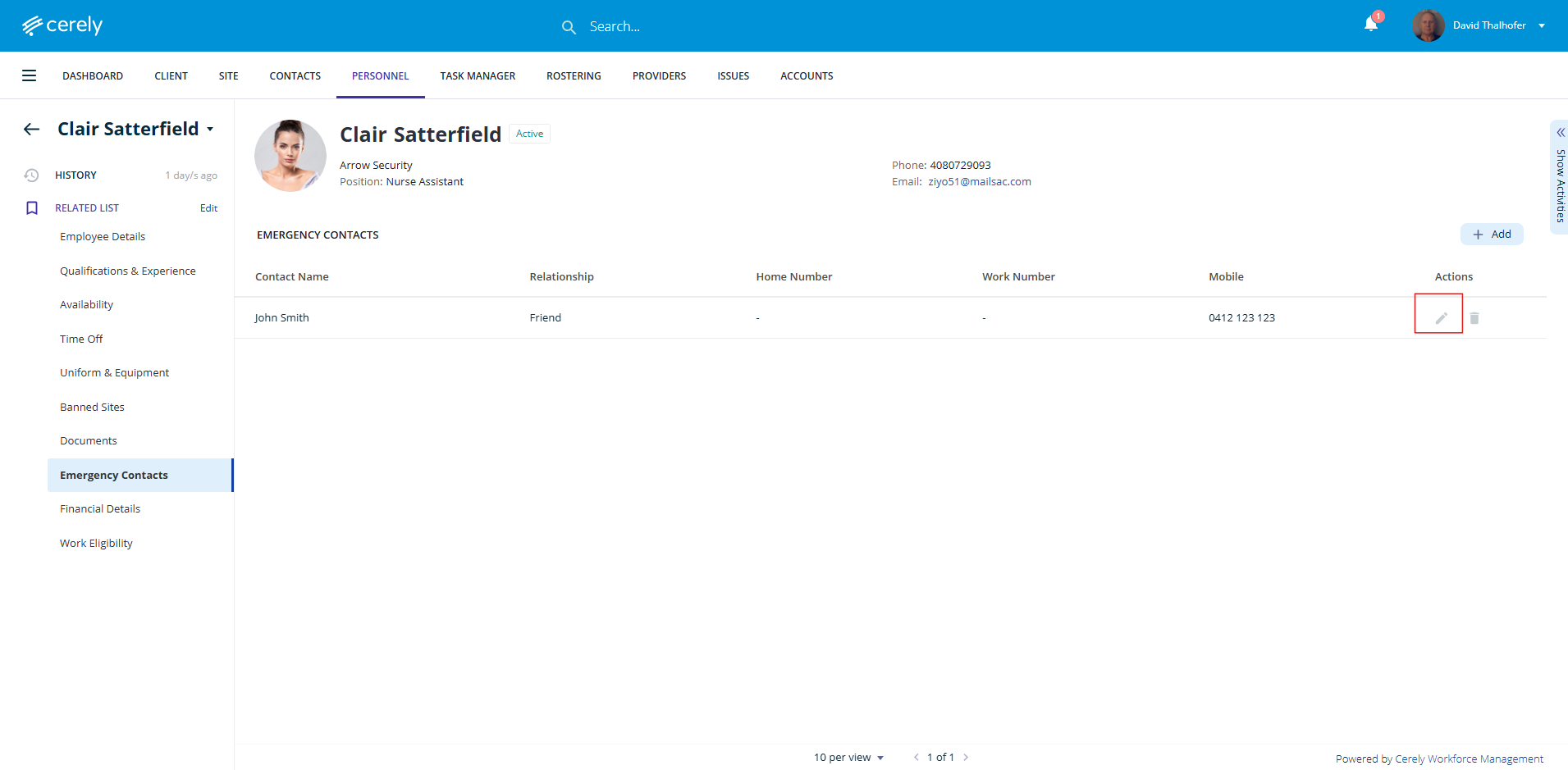Add a new emergency contact
Screen dimensions: 1568x770
pos(1491,234)
